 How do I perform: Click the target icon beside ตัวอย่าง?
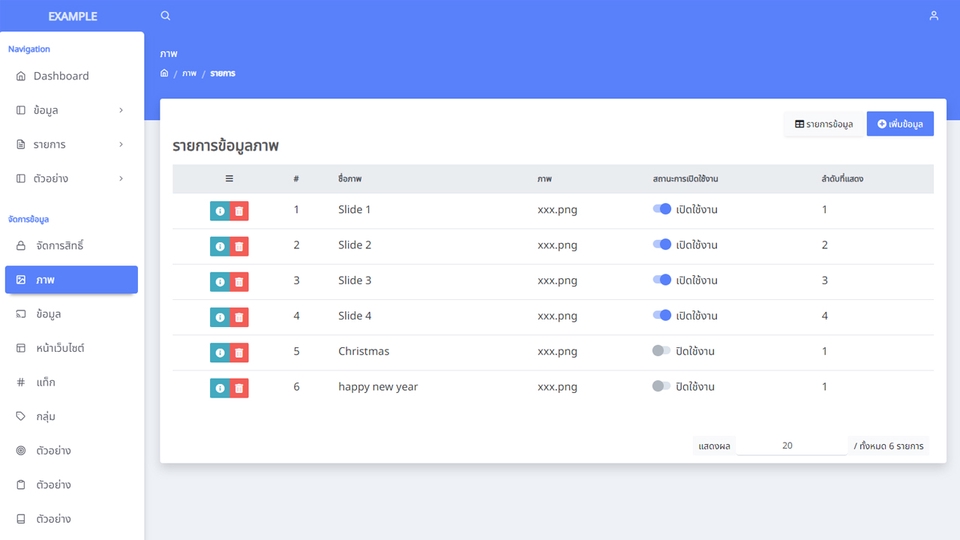[21, 451]
